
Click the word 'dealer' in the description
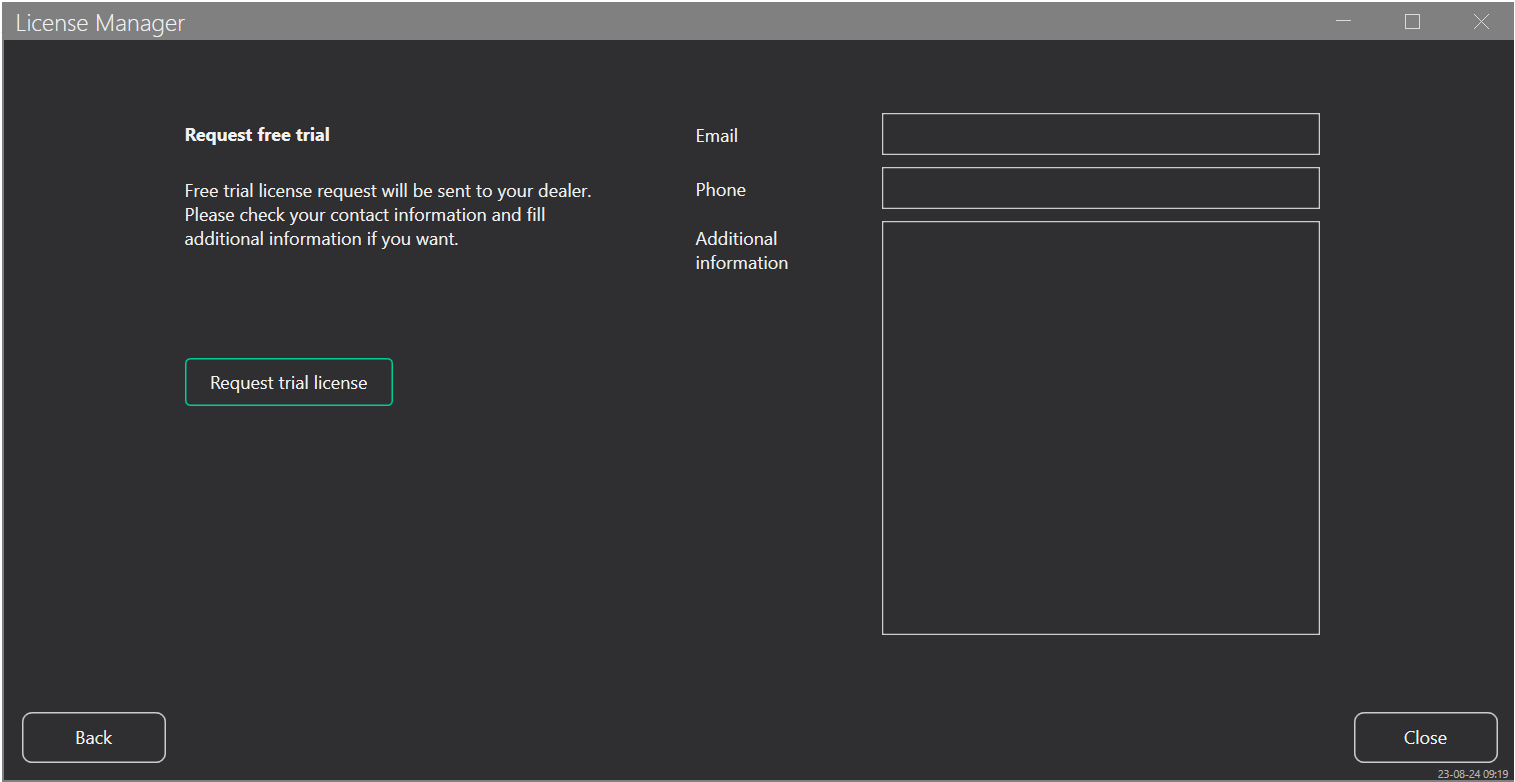point(565,191)
